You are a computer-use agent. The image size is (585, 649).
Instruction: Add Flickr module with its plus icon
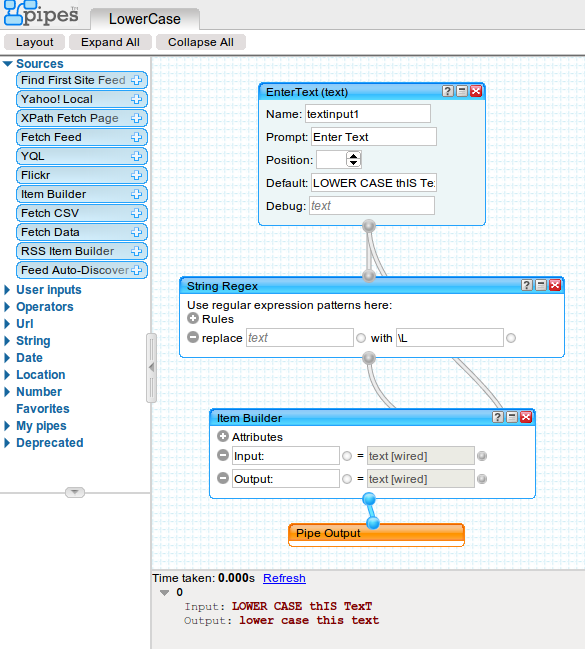pyautogui.click(x=136, y=175)
